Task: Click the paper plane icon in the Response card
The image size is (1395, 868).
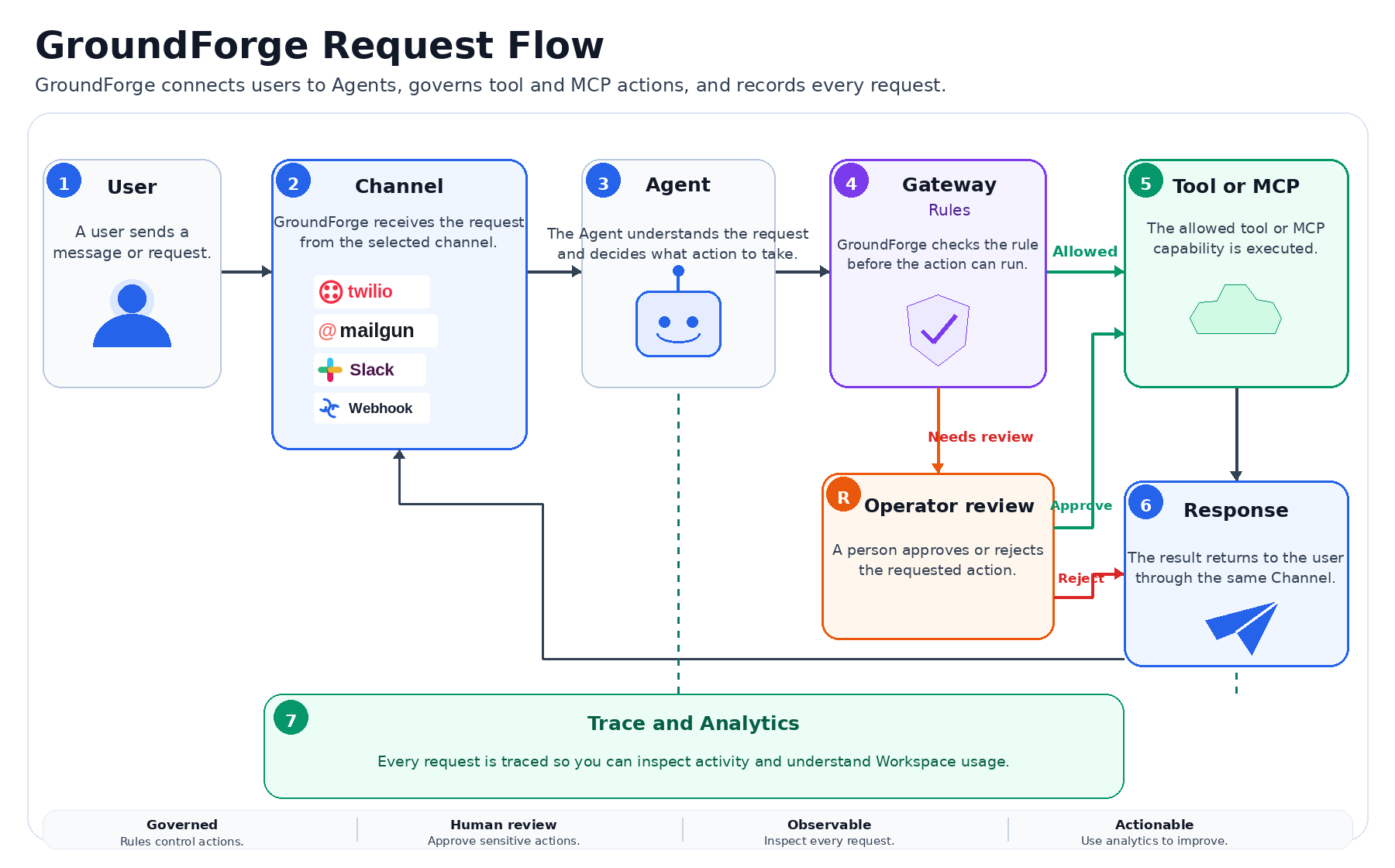Action: (x=1242, y=628)
